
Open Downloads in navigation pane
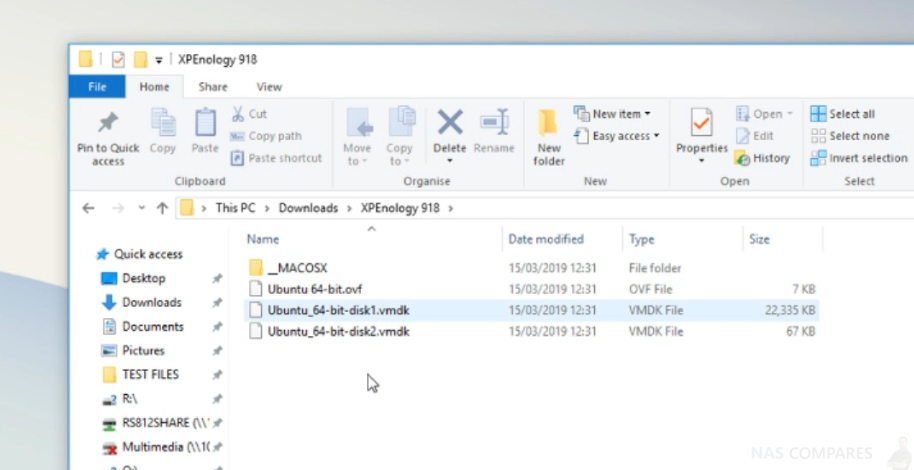pos(152,302)
